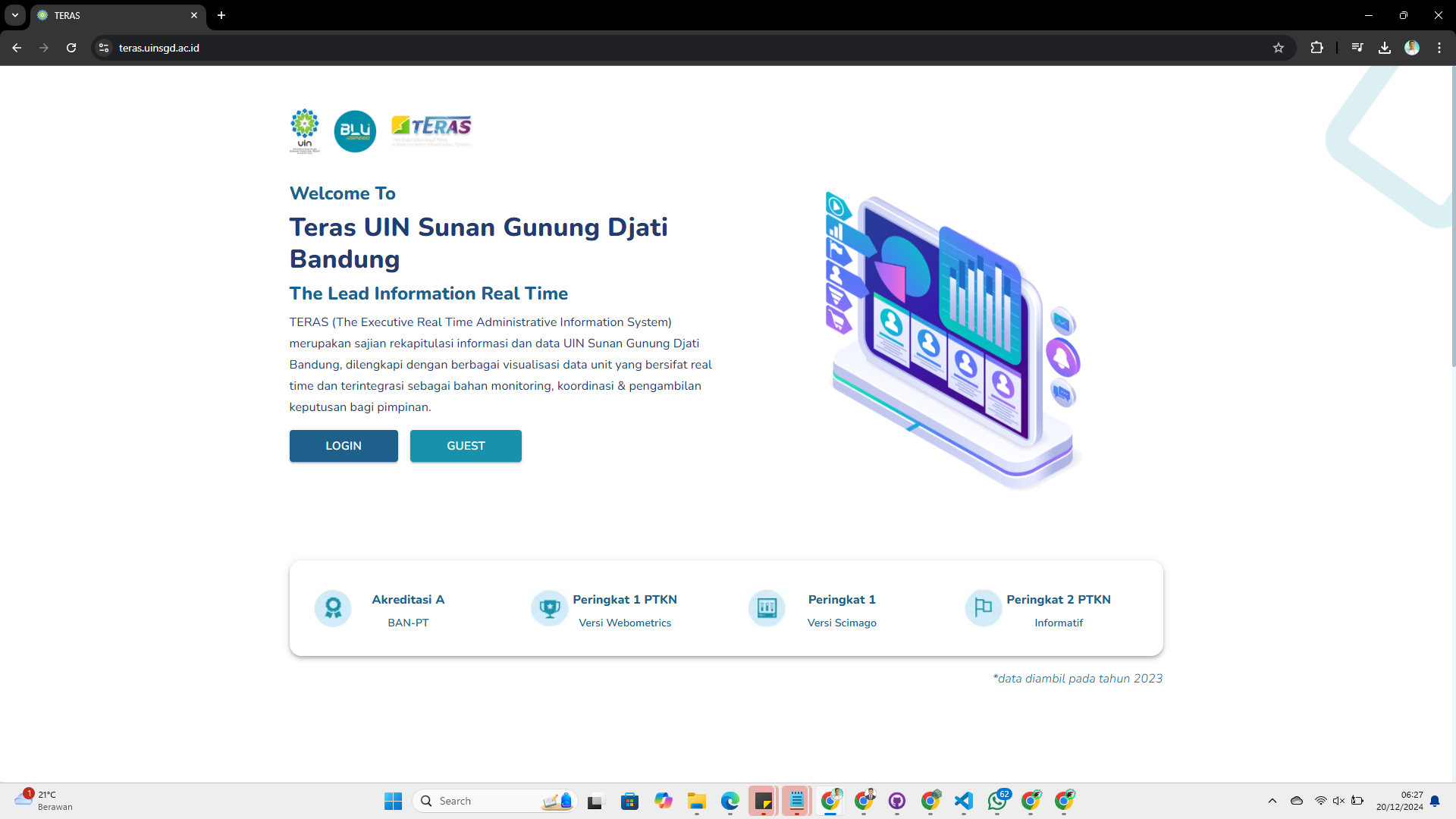
Task: Click the battery status icon
Action: [x=1357, y=801]
